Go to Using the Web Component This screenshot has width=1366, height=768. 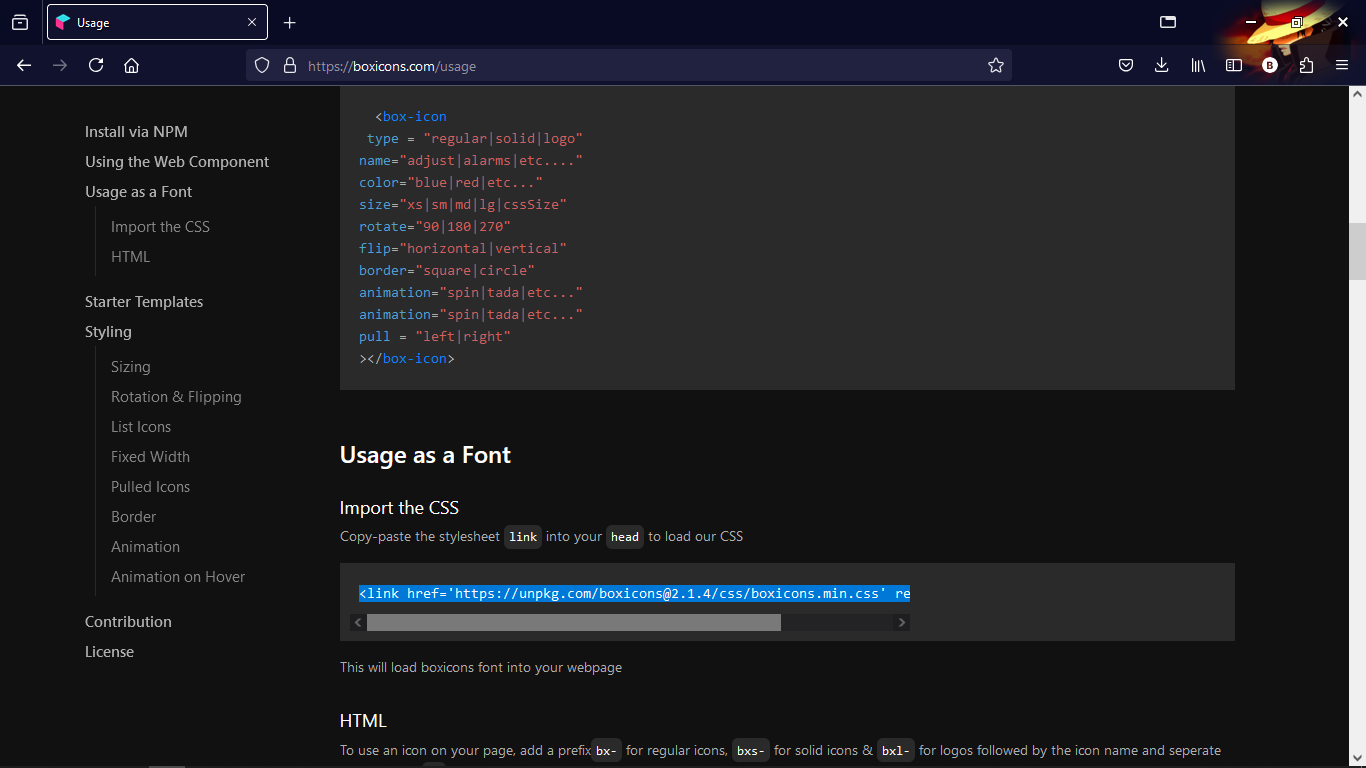(177, 162)
